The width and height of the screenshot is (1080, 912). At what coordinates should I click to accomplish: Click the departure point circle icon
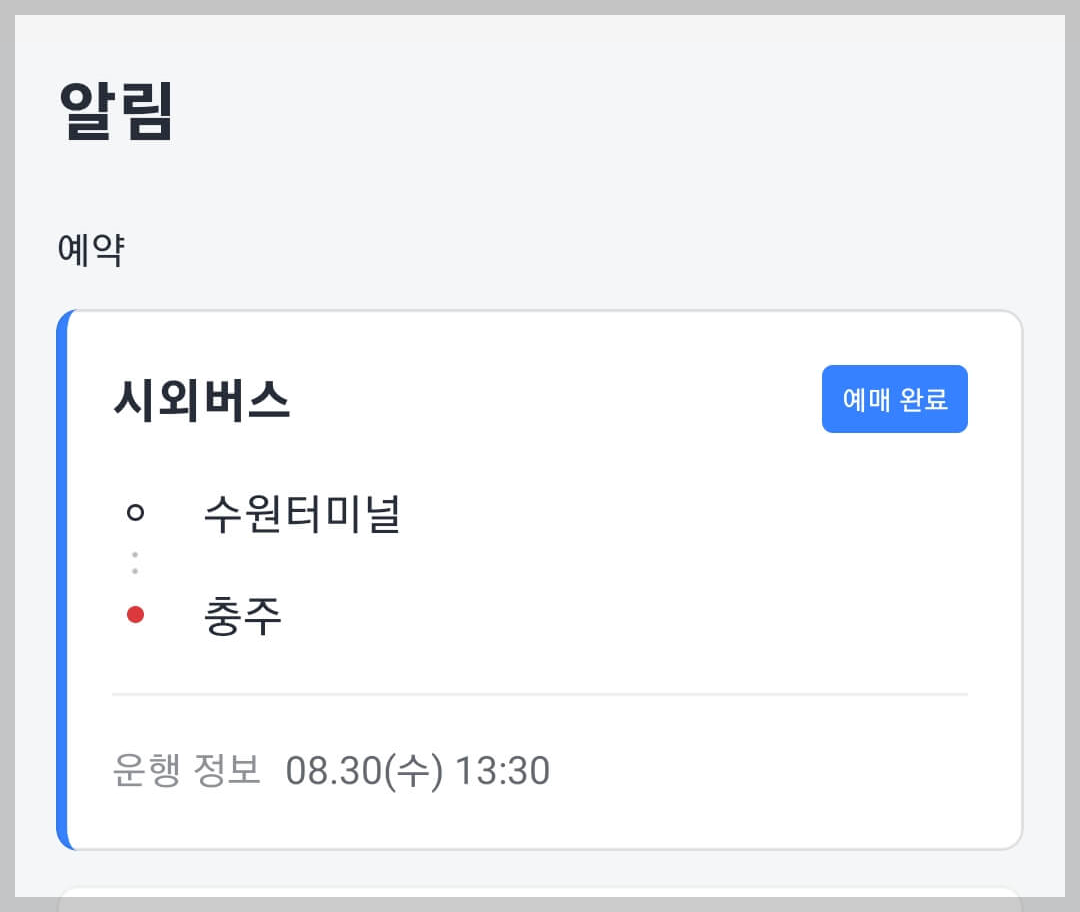pyautogui.click(x=135, y=510)
